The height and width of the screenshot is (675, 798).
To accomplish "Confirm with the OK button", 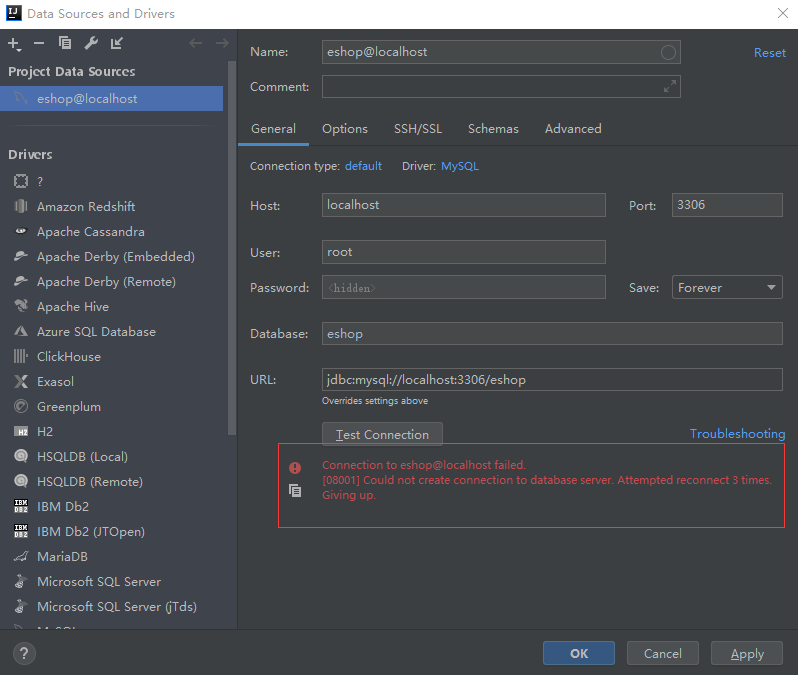I will tap(579, 653).
